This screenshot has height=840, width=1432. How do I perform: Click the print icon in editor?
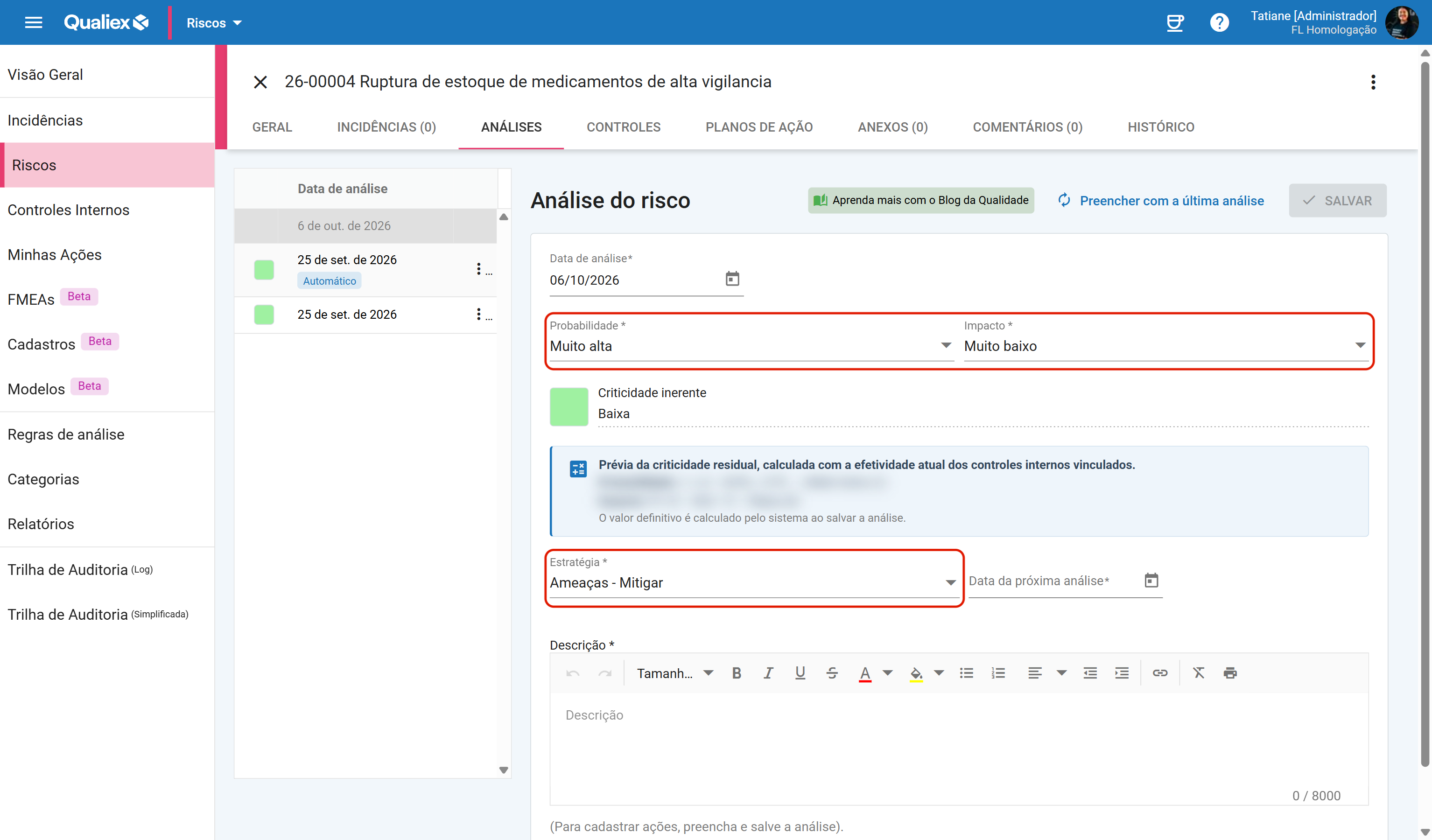[1230, 673]
